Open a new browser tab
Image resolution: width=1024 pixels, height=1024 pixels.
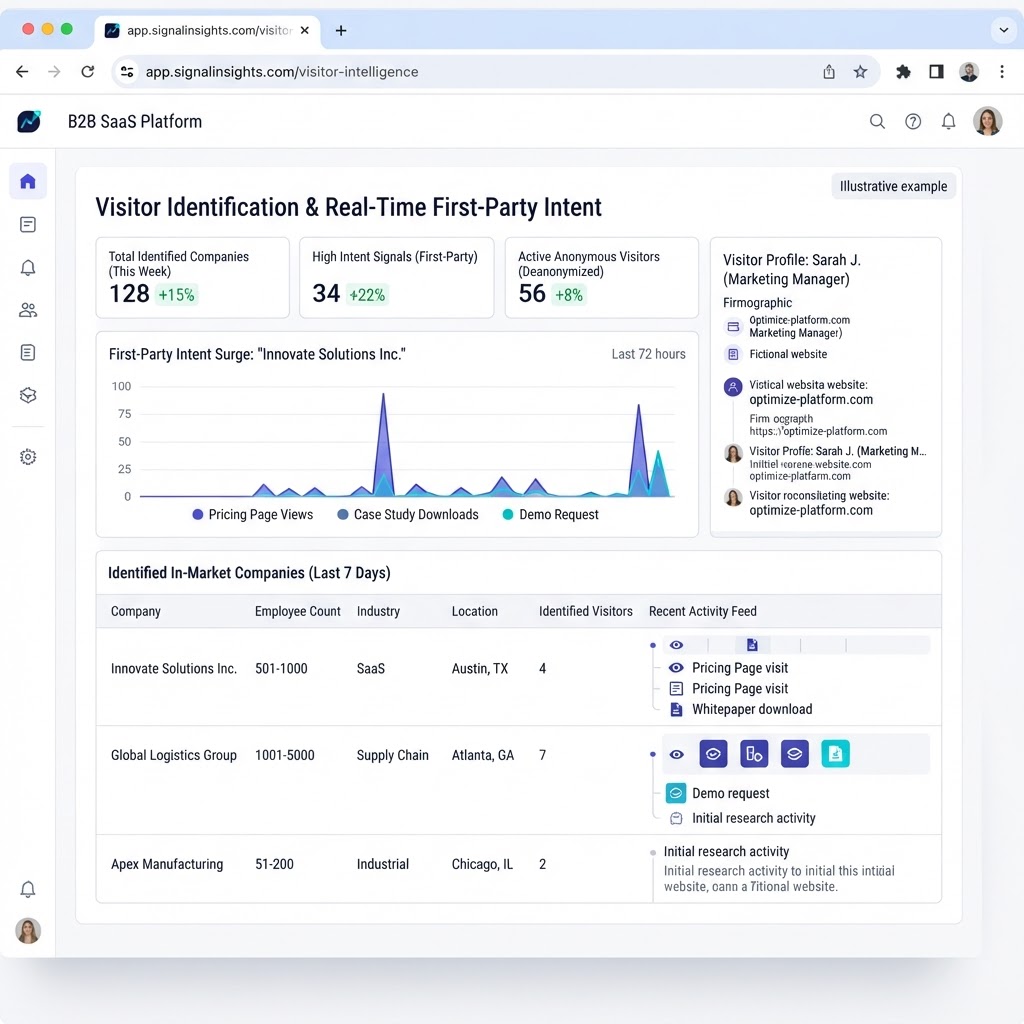[x=341, y=31]
